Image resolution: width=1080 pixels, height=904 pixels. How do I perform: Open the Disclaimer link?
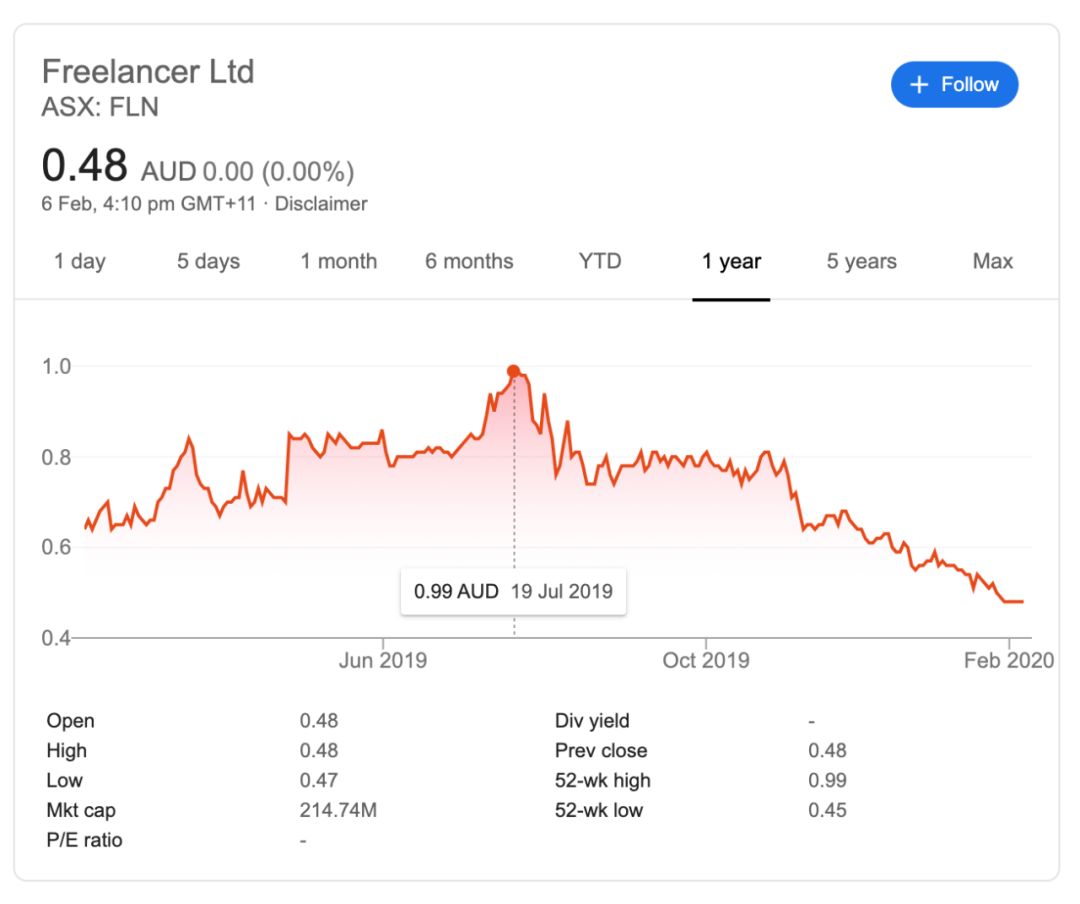pyautogui.click(x=321, y=204)
